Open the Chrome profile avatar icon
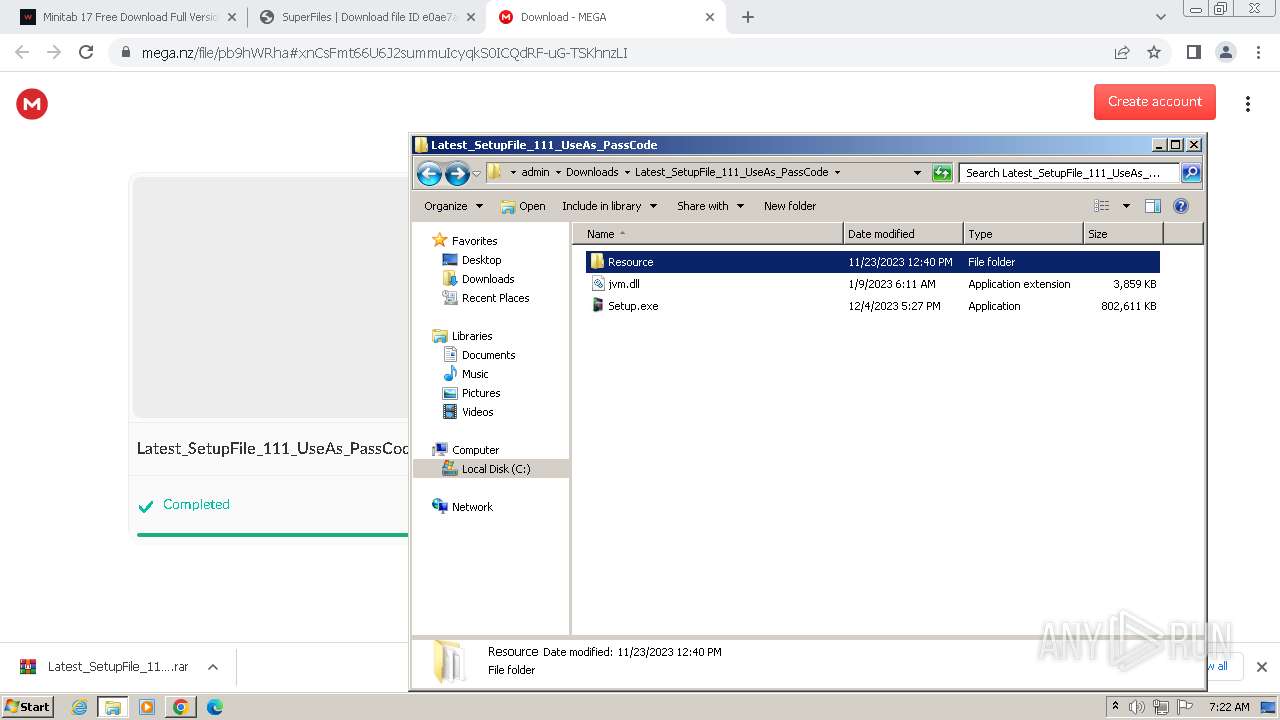Viewport: 1280px width, 720px height. 1225,52
